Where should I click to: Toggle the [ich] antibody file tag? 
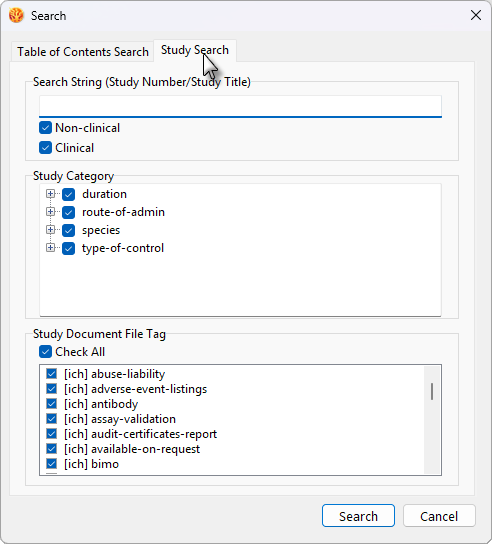click(51, 404)
